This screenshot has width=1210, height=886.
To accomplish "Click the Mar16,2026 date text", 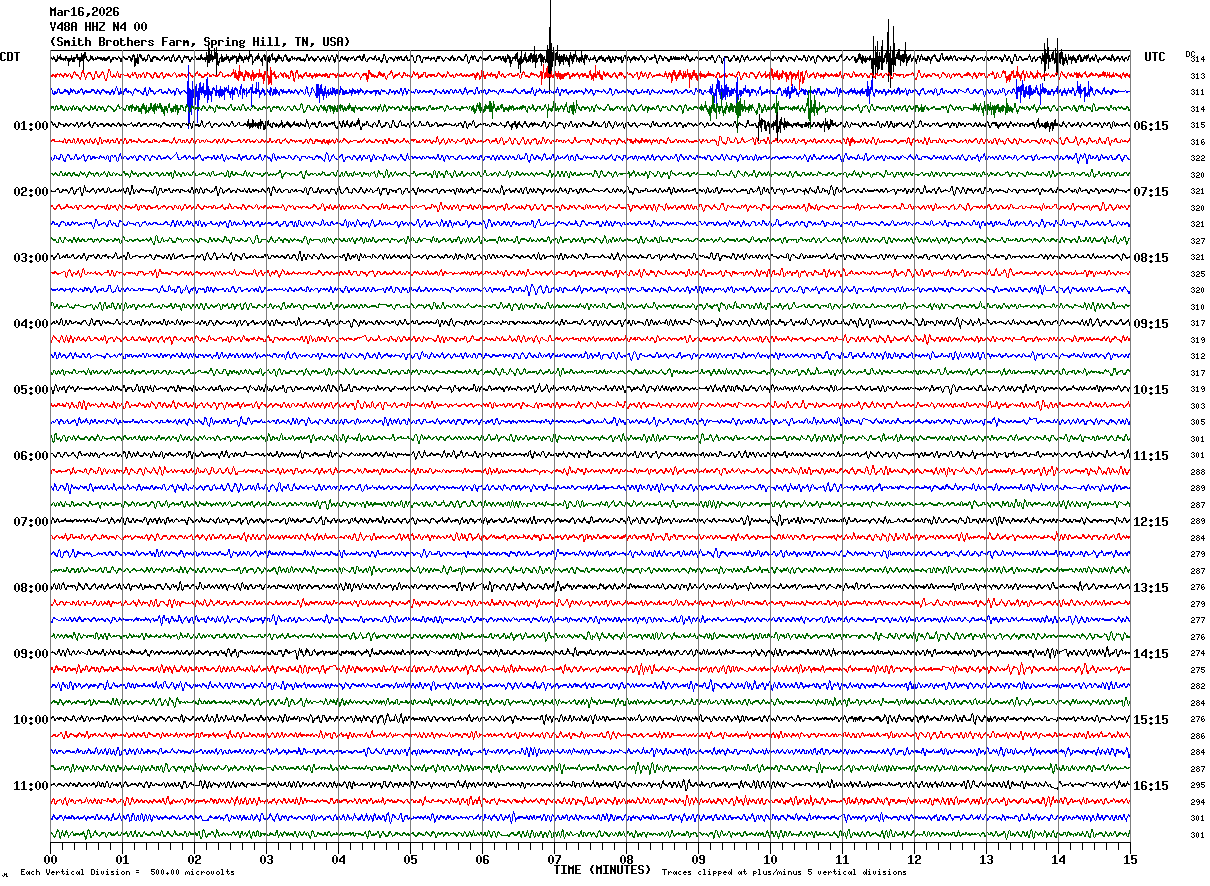I will pyautogui.click(x=84, y=12).
